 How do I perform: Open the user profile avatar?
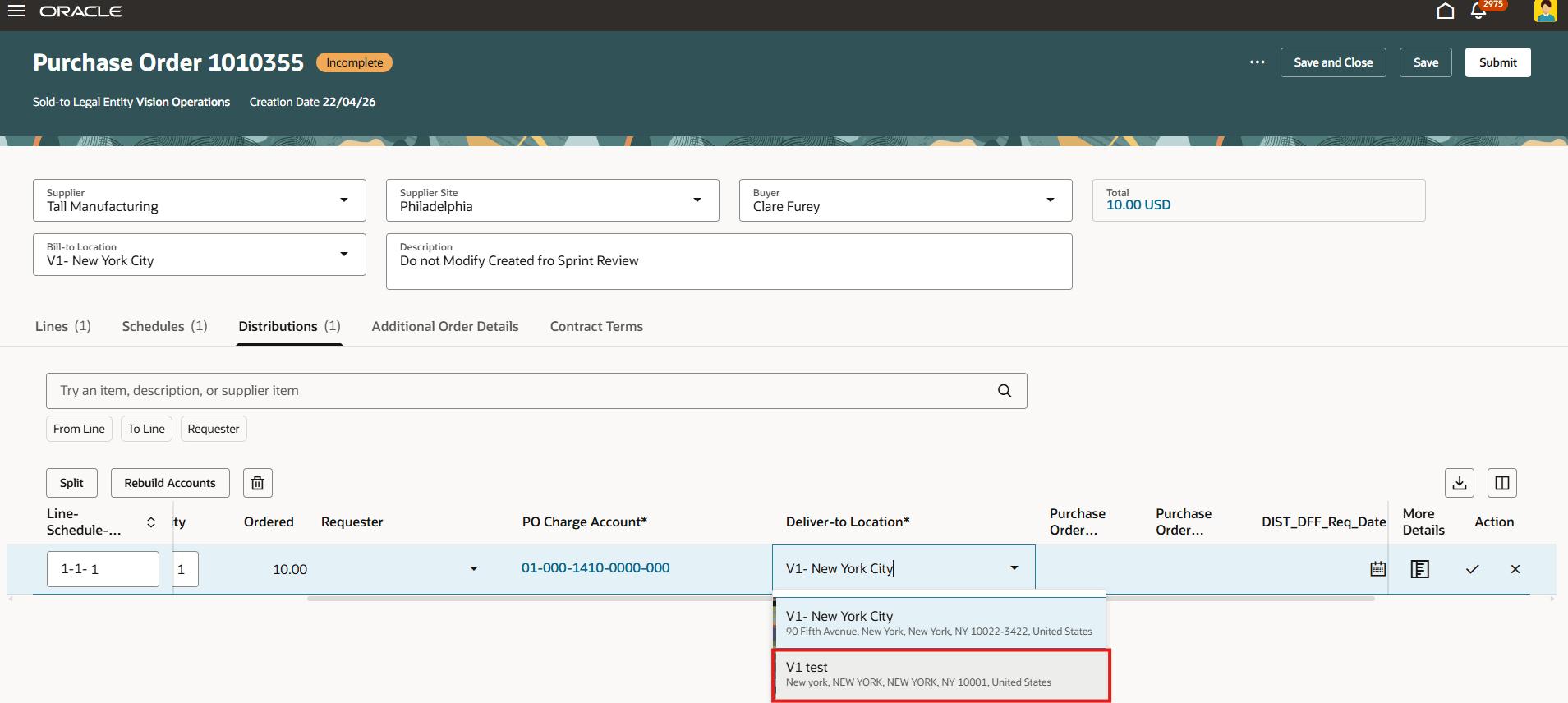1545,11
